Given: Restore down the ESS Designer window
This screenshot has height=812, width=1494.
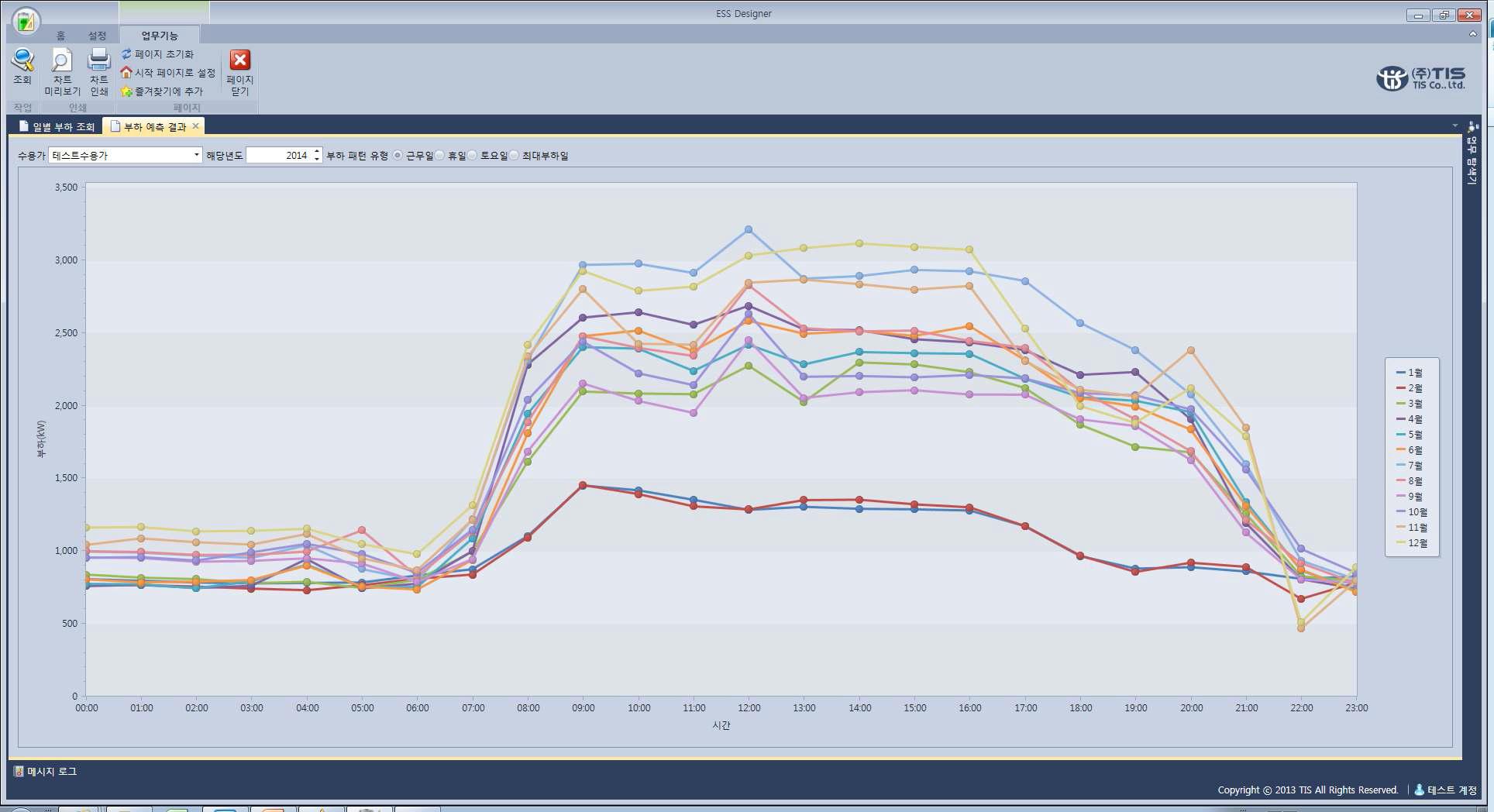Looking at the screenshot, I should click(x=1444, y=15).
